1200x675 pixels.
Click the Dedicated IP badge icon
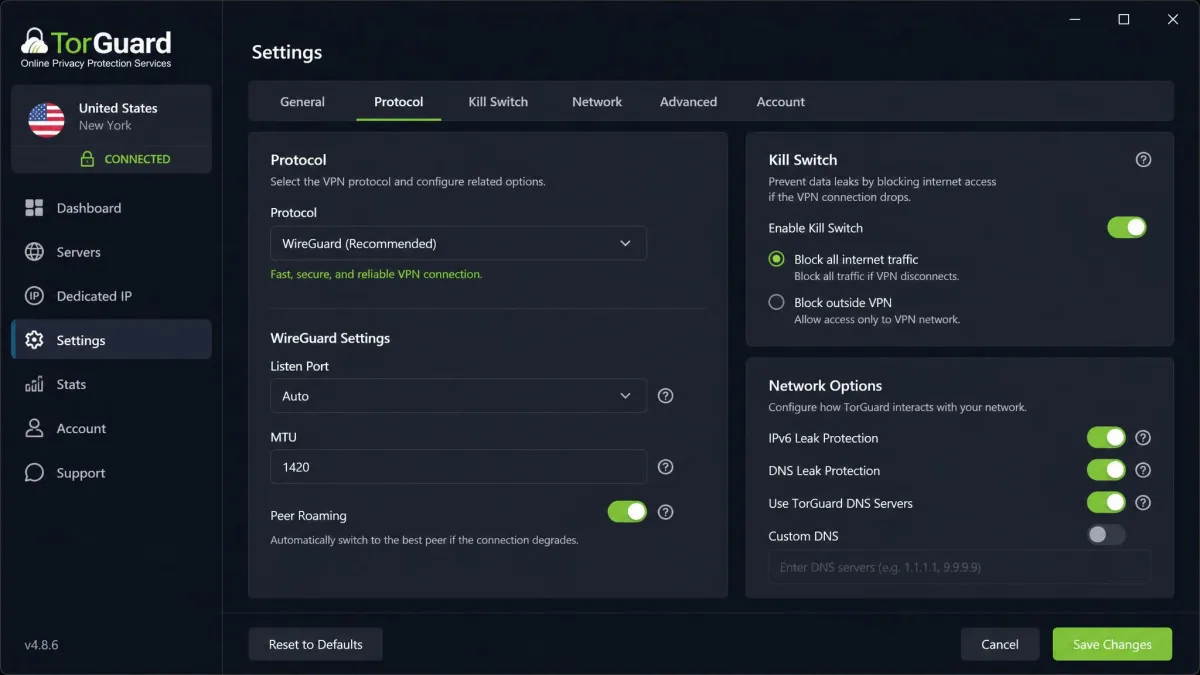pyautogui.click(x=34, y=296)
